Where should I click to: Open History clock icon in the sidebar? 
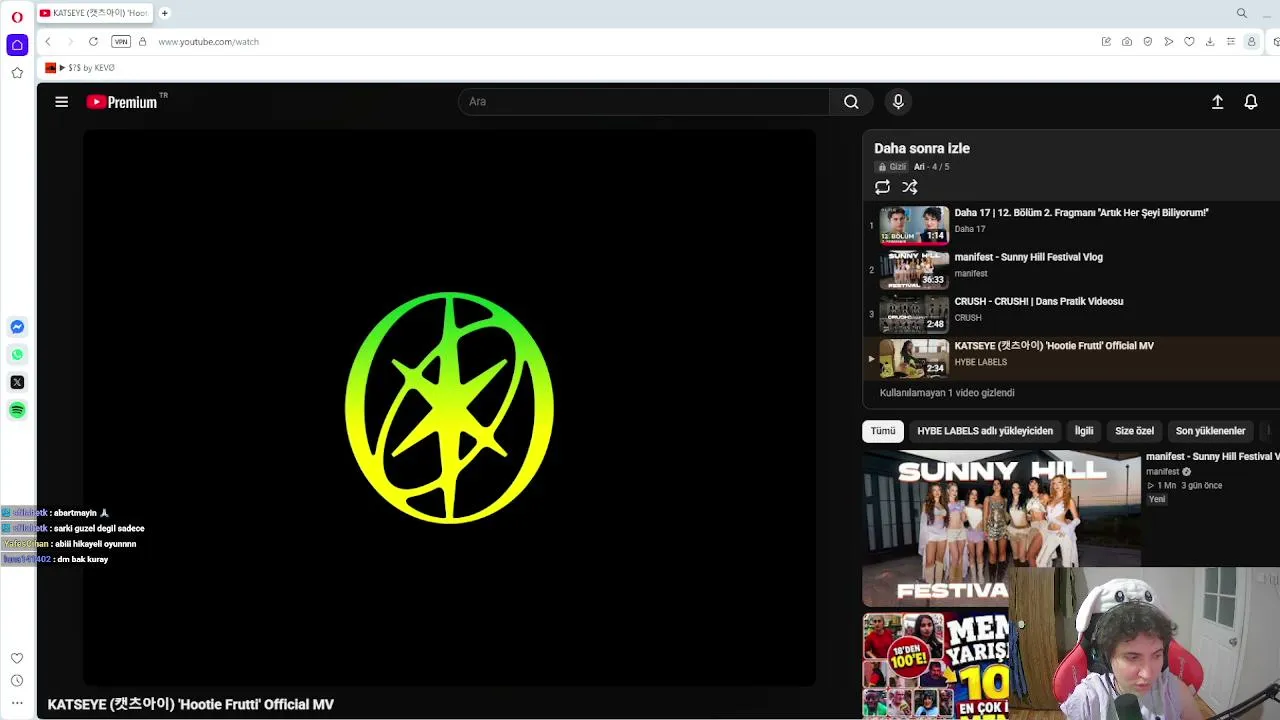[x=17, y=681]
